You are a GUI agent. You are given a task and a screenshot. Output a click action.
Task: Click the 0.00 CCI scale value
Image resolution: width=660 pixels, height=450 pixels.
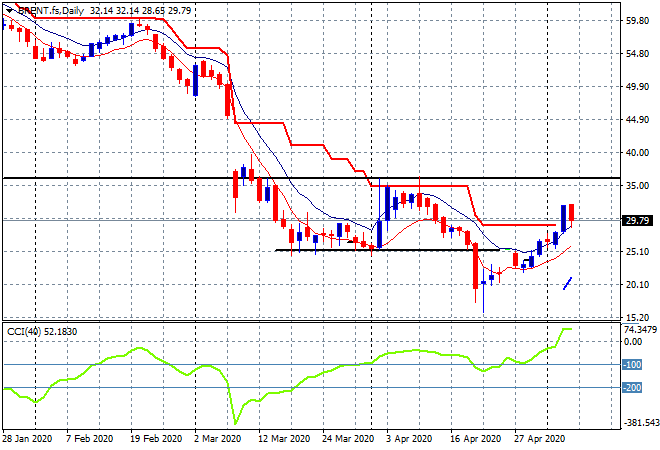coord(633,341)
